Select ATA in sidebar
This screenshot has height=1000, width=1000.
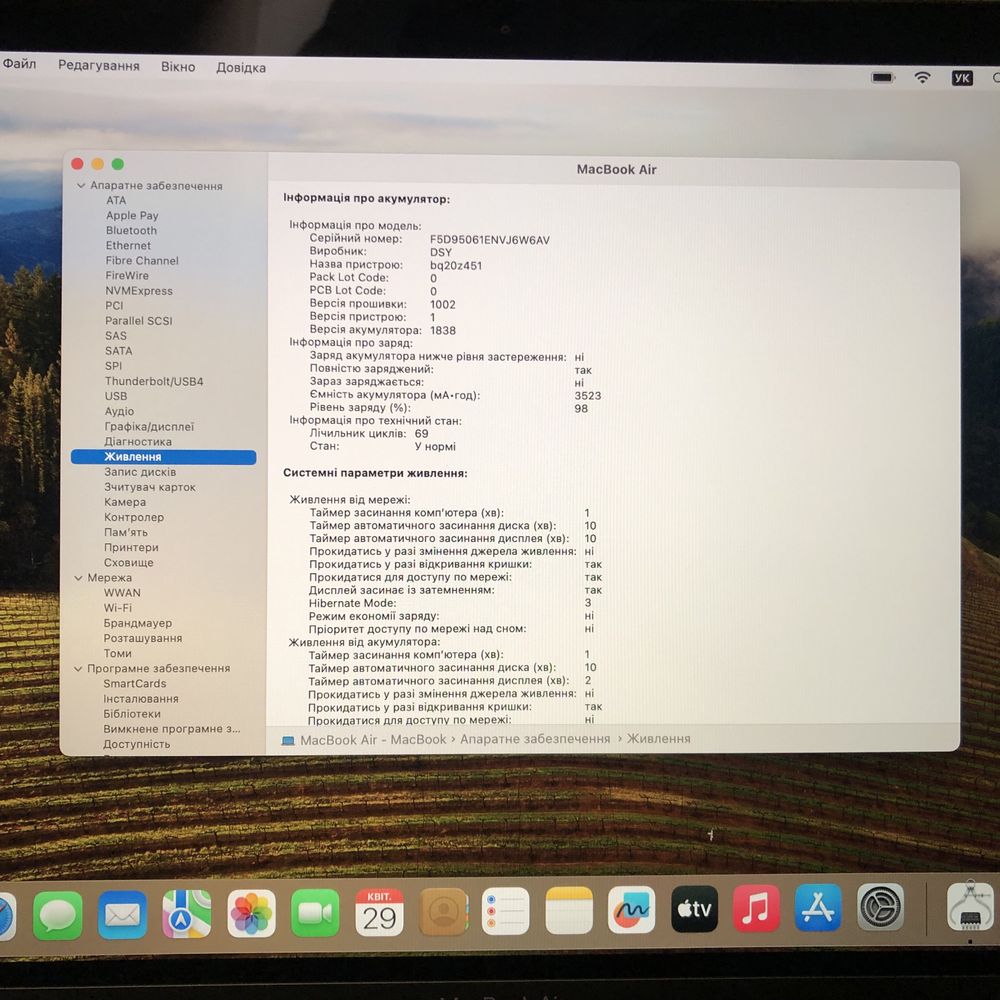pyautogui.click(x=116, y=200)
